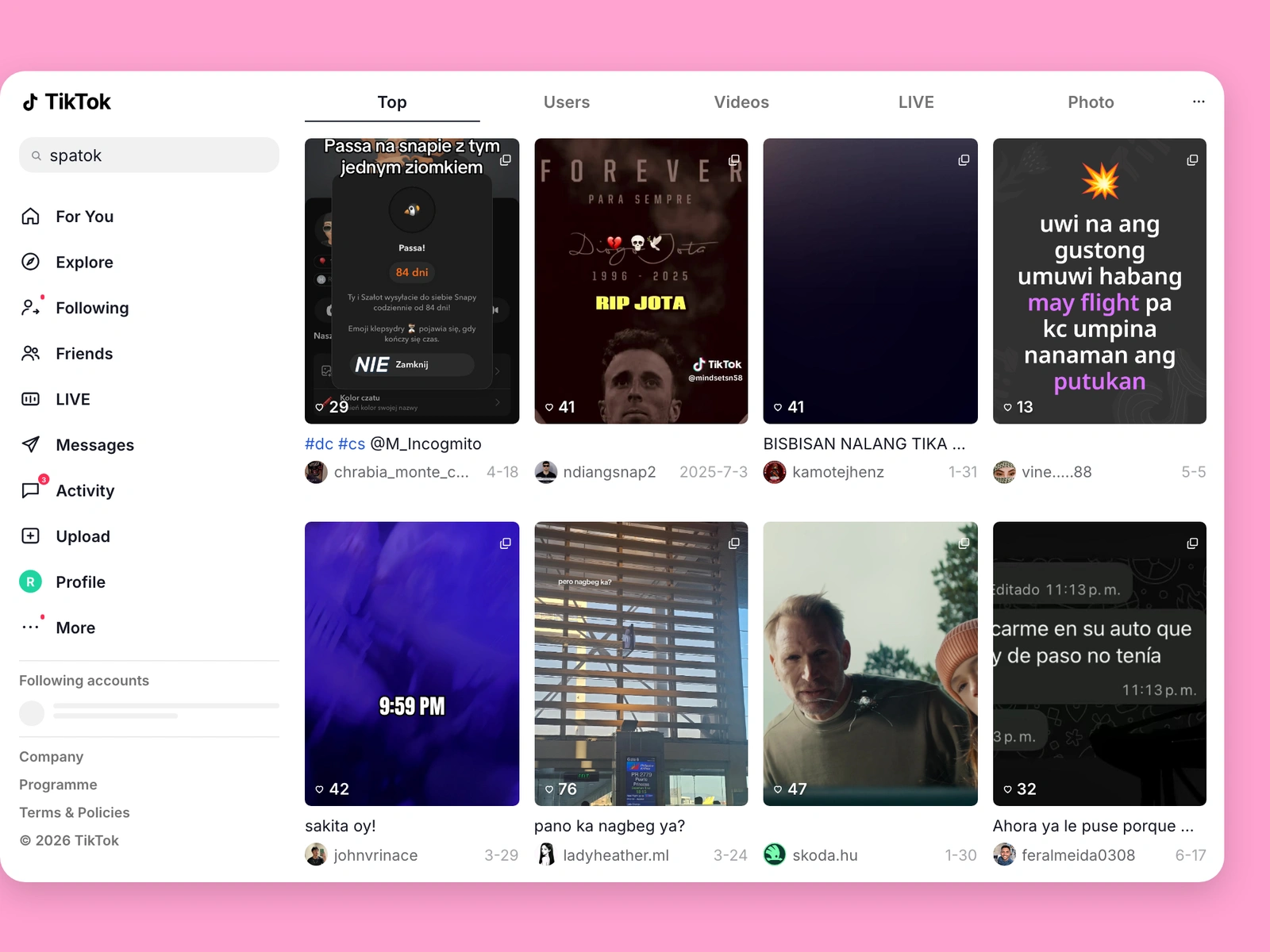The image size is (1270, 952).
Task: Click the date '2025-7-3'
Action: [x=714, y=472]
